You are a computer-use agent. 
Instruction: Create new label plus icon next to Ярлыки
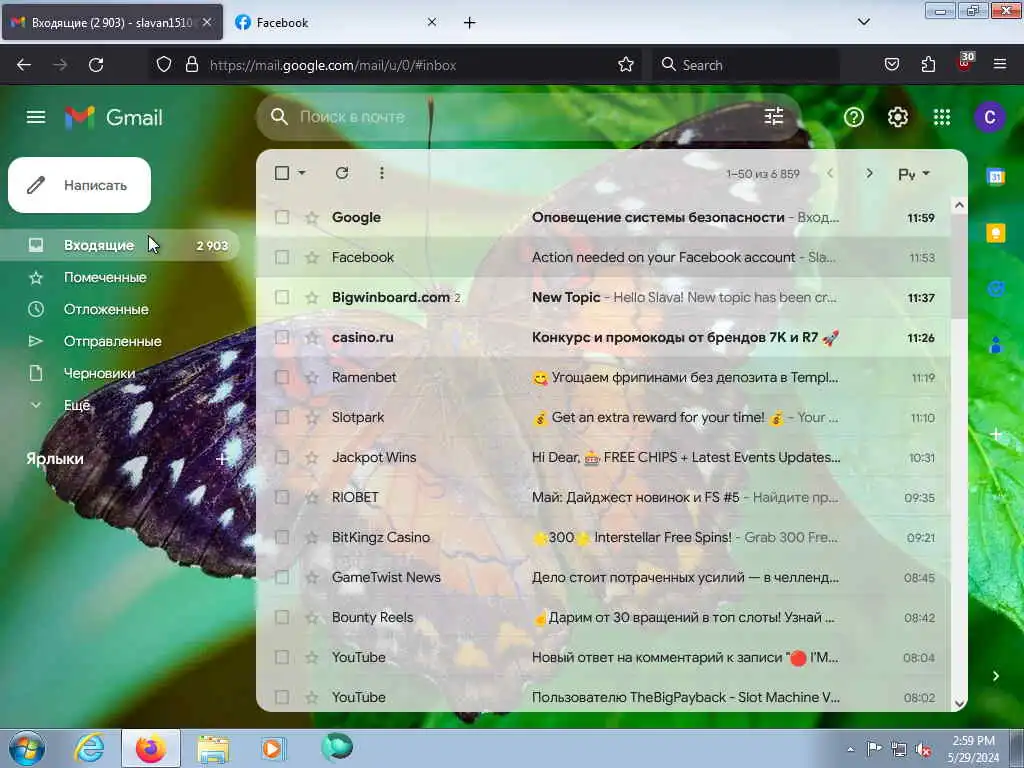click(x=221, y=459)
